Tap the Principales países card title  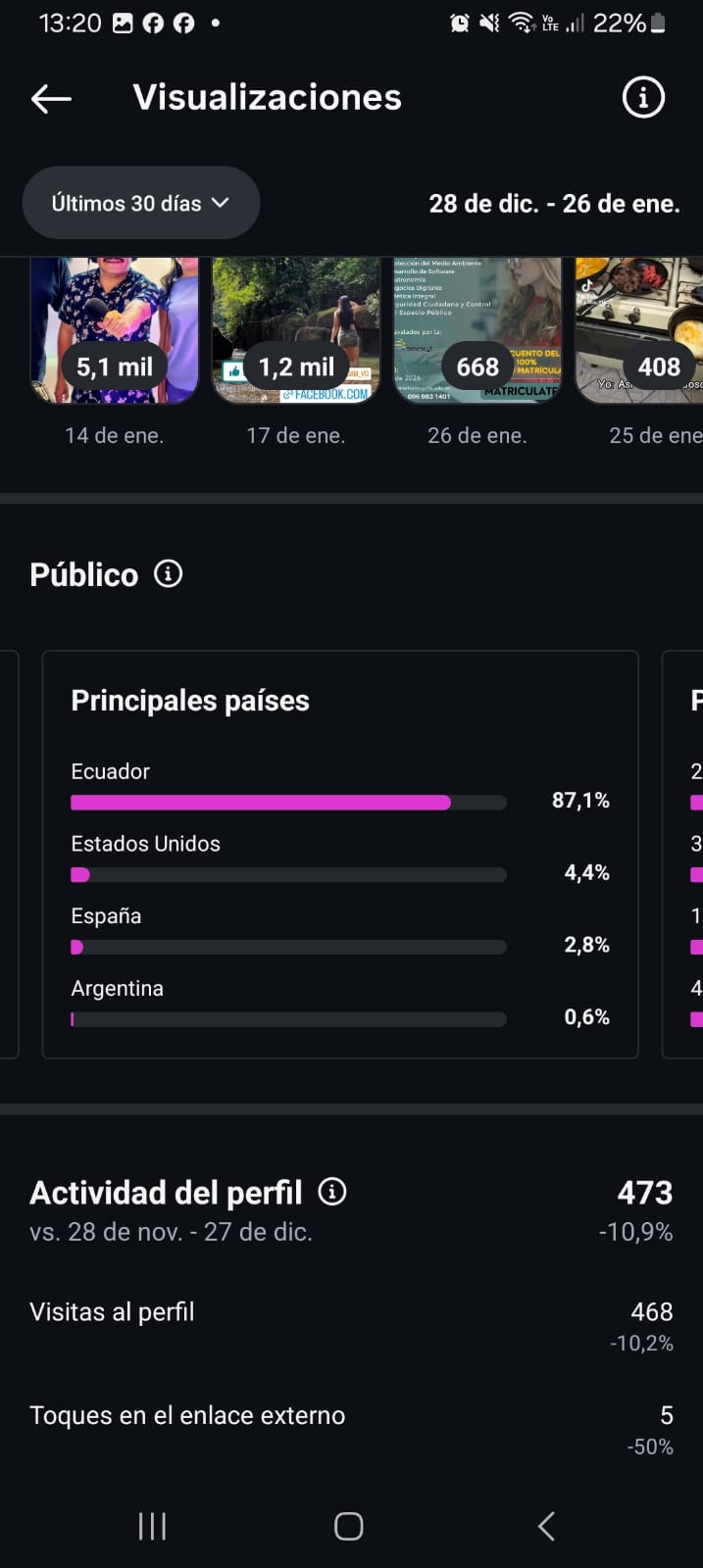point(190,701)
